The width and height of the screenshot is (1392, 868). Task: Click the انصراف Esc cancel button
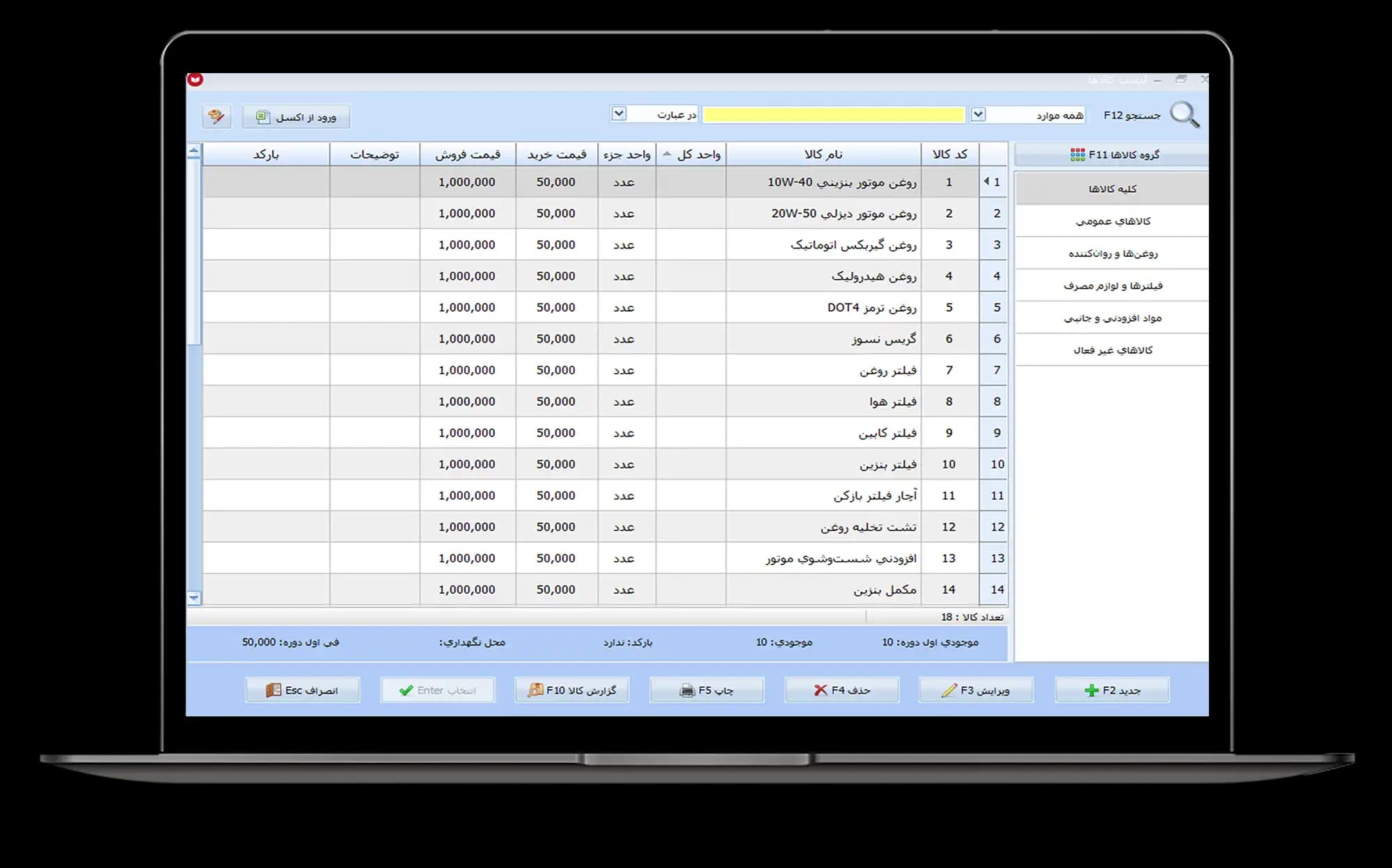(x=302, y=690)
